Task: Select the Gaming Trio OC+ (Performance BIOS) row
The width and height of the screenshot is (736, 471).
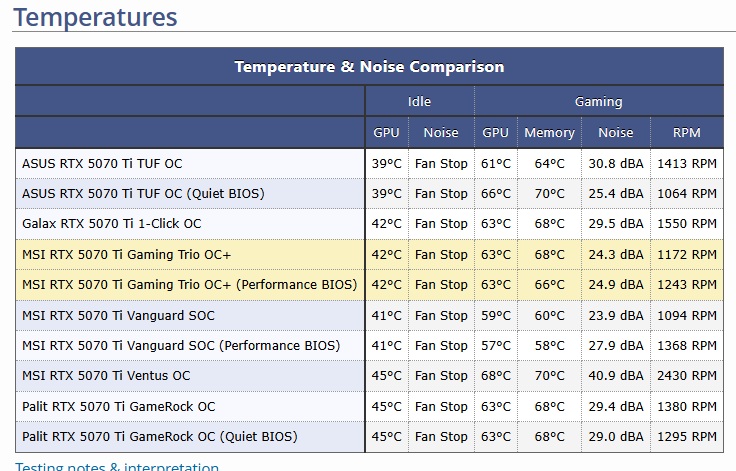Action: 369,285
